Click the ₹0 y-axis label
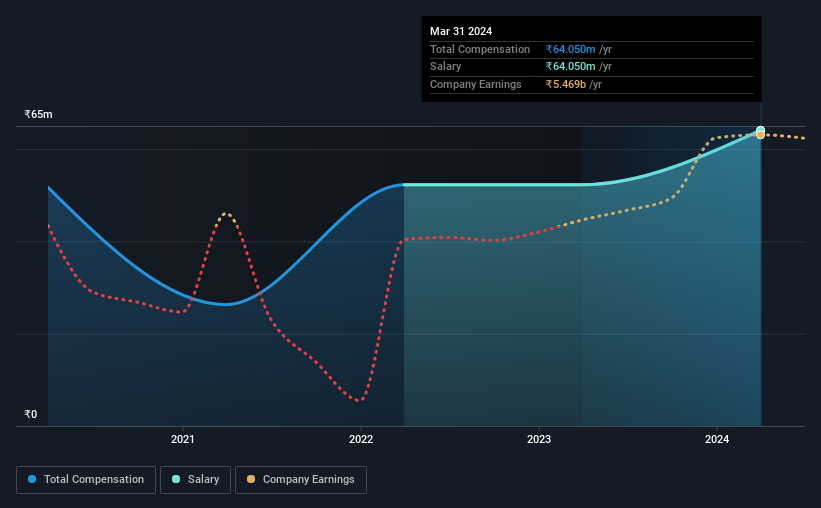 [x=30, y=414]
